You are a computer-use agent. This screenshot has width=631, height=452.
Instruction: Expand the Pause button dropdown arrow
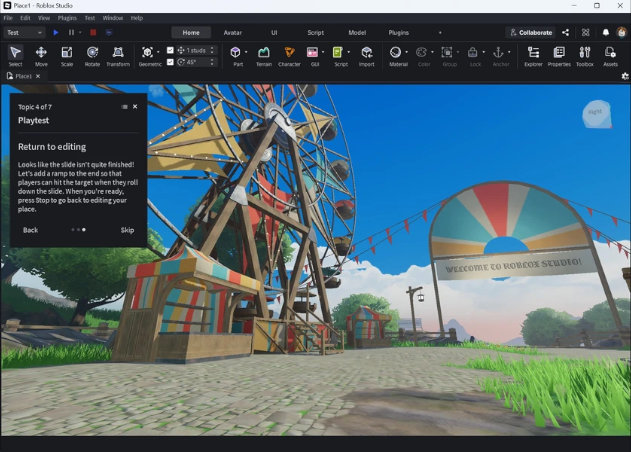click(x=80, y=33)
